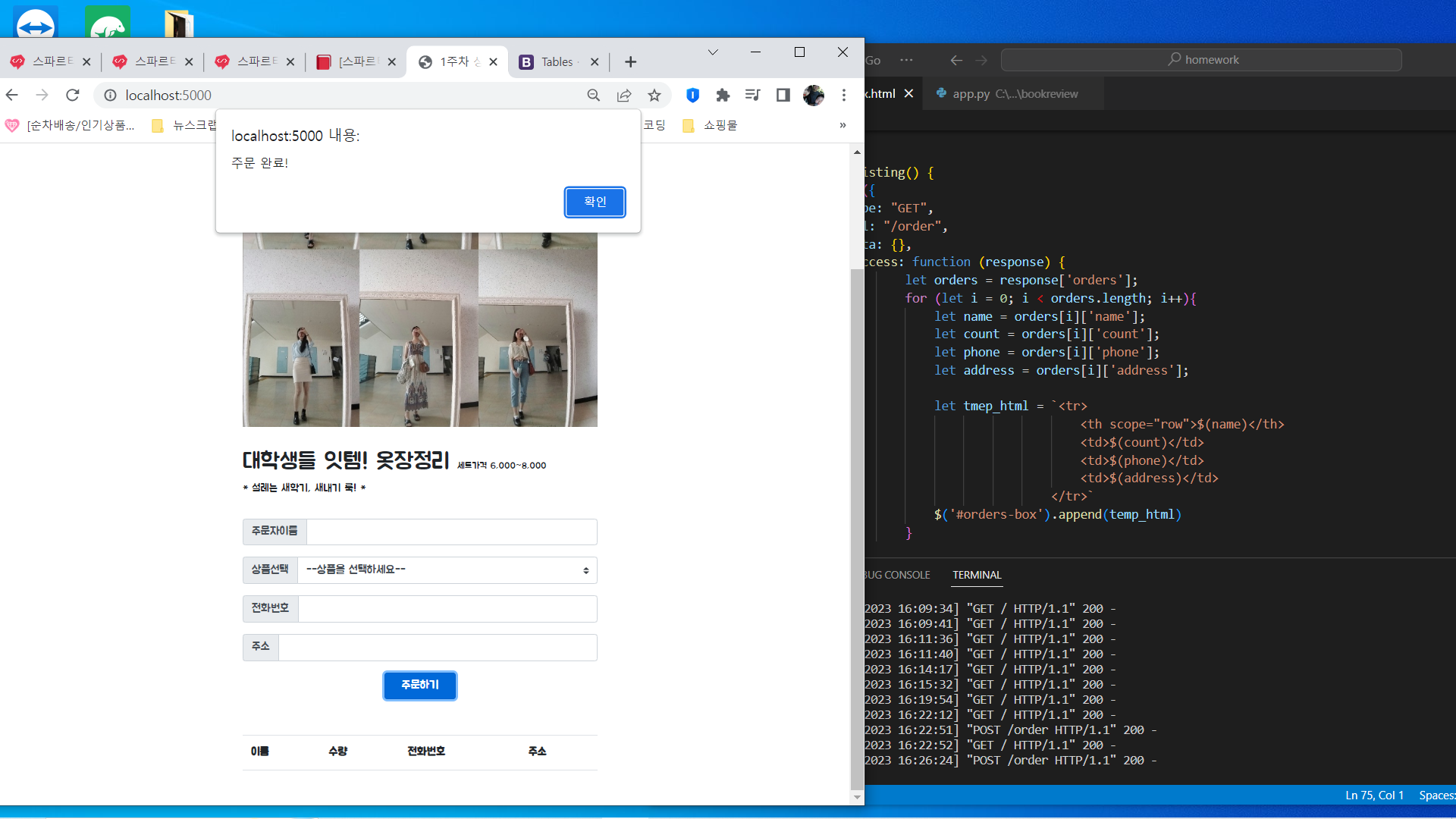Click the 주소 table column header
This screenshot has width=1456, height=819.
(538, 751)
